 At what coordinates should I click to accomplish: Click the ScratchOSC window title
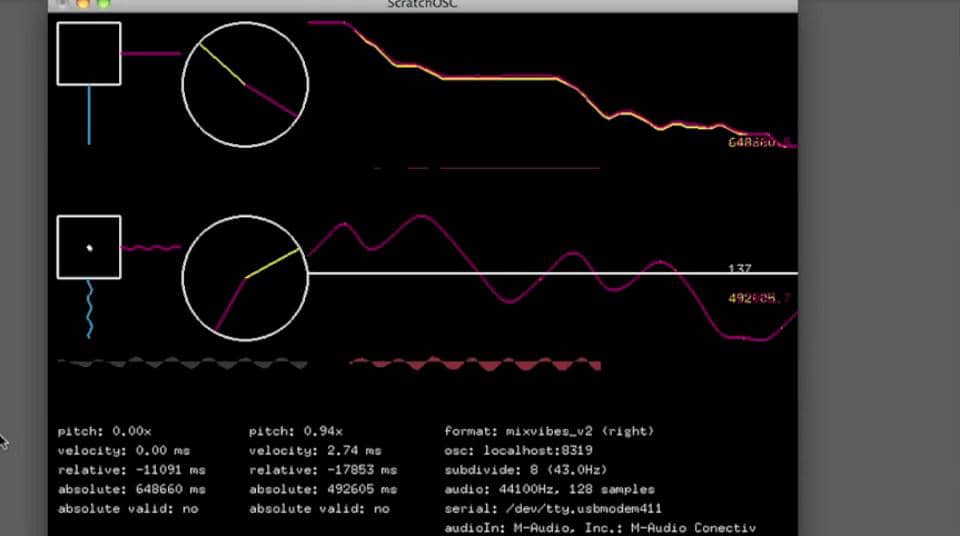(422, 4)
